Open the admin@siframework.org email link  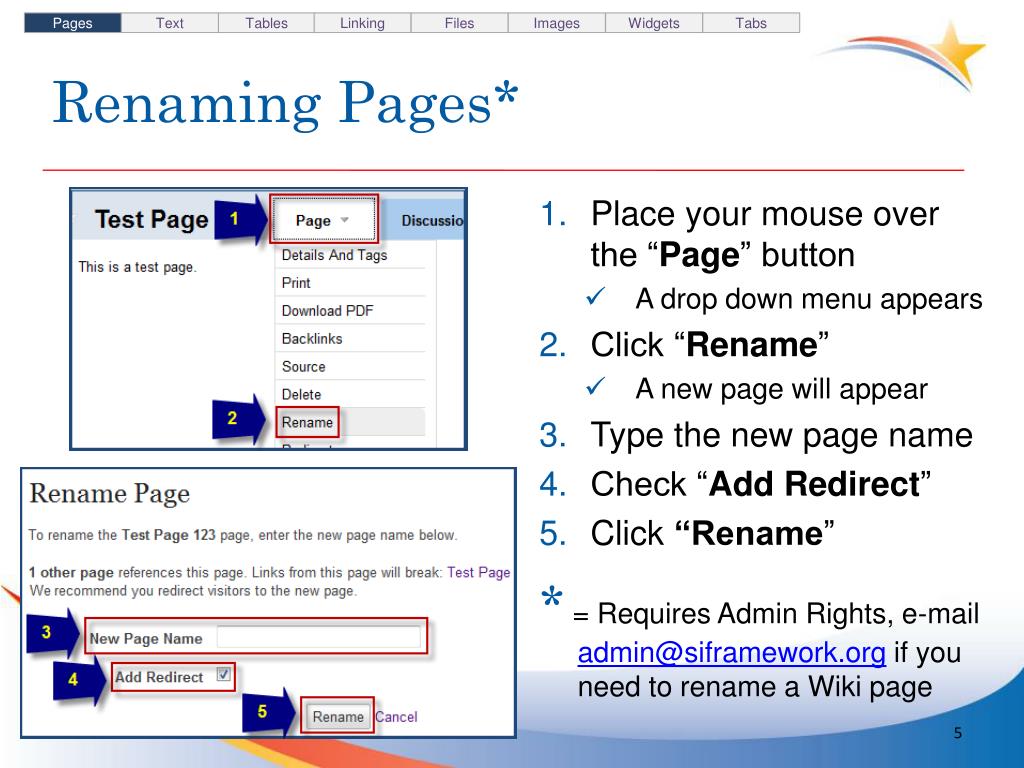731,653
